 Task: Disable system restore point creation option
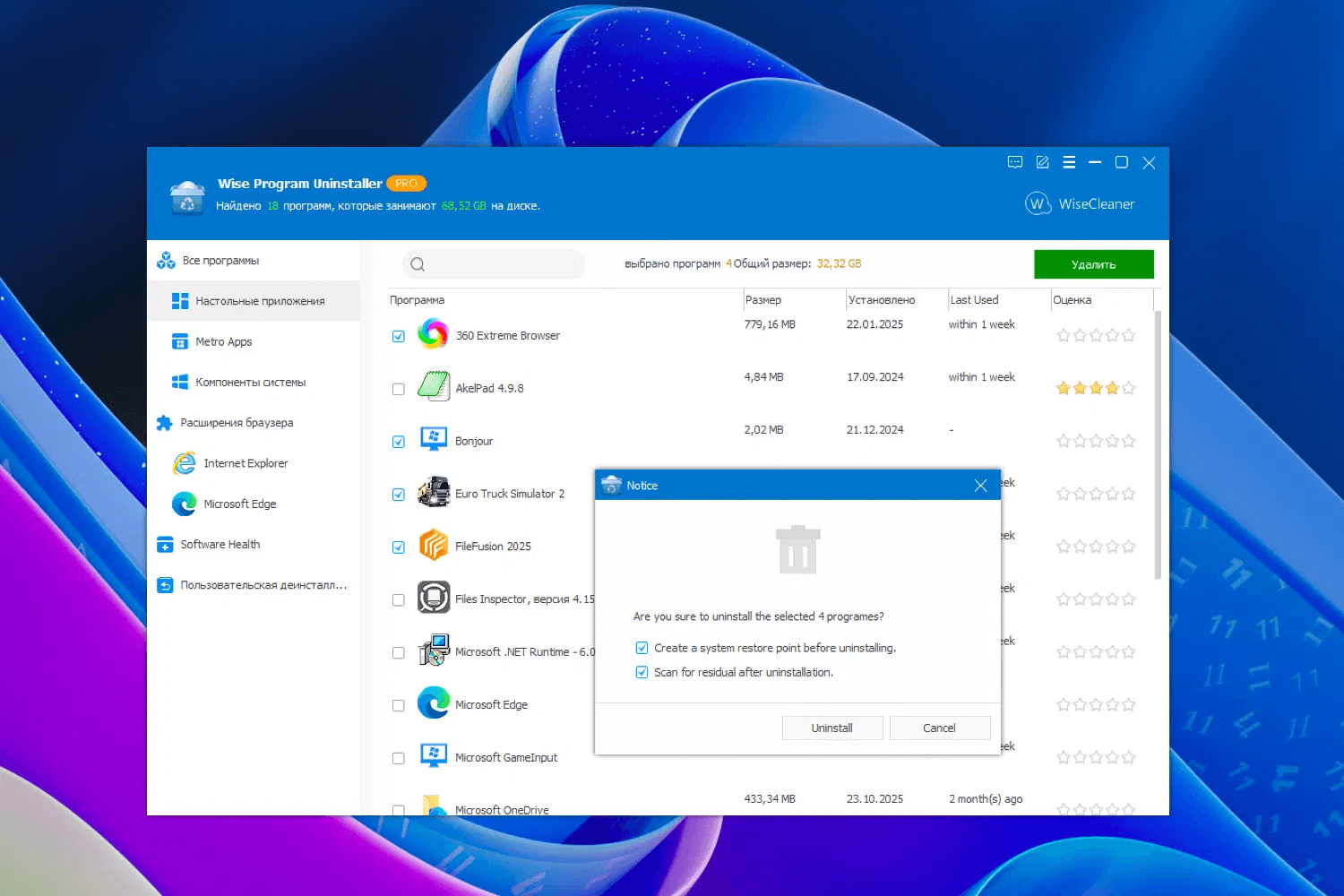642,648
